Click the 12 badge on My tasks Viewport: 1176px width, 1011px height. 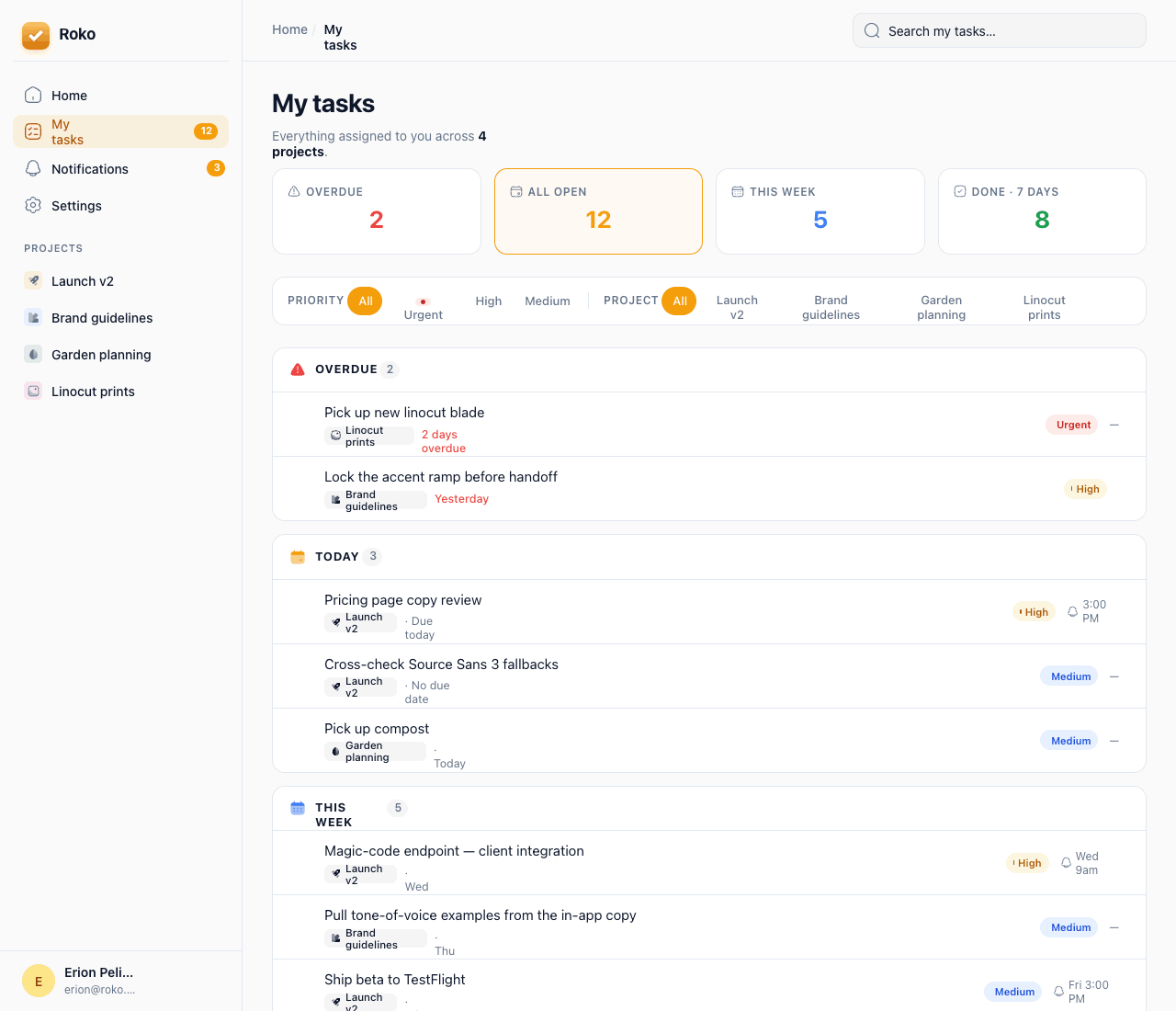coord(206,131)
